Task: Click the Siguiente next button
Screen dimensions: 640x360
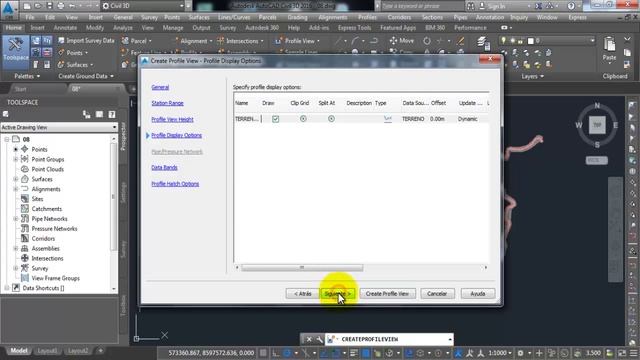Action: (x=338, y=293)
